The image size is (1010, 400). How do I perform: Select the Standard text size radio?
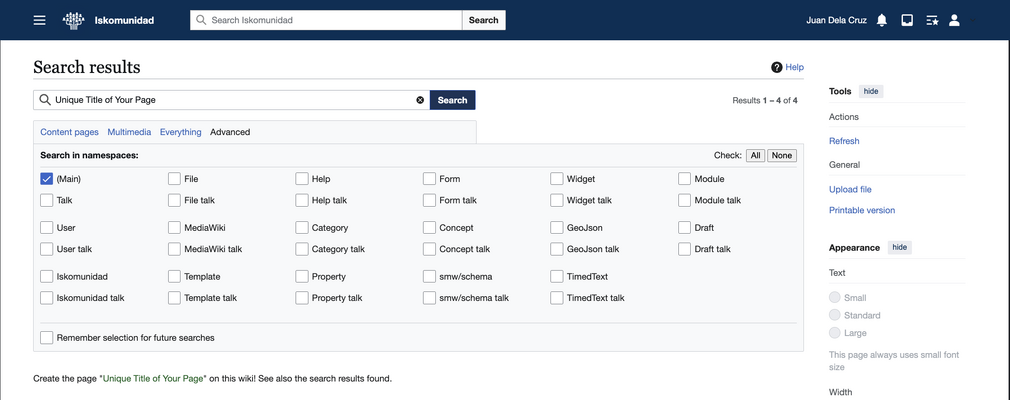coord(835,315)
